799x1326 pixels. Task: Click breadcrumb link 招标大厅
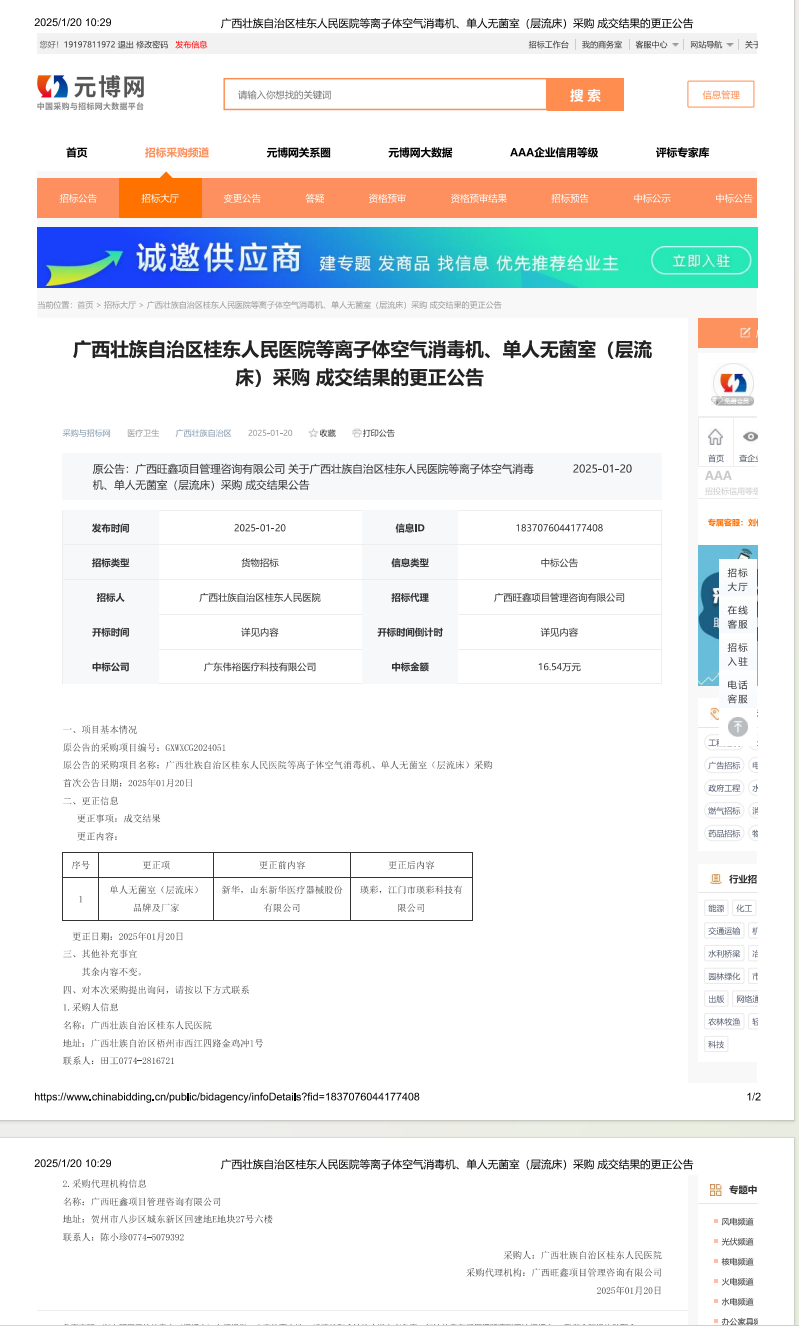click(120, 305)
